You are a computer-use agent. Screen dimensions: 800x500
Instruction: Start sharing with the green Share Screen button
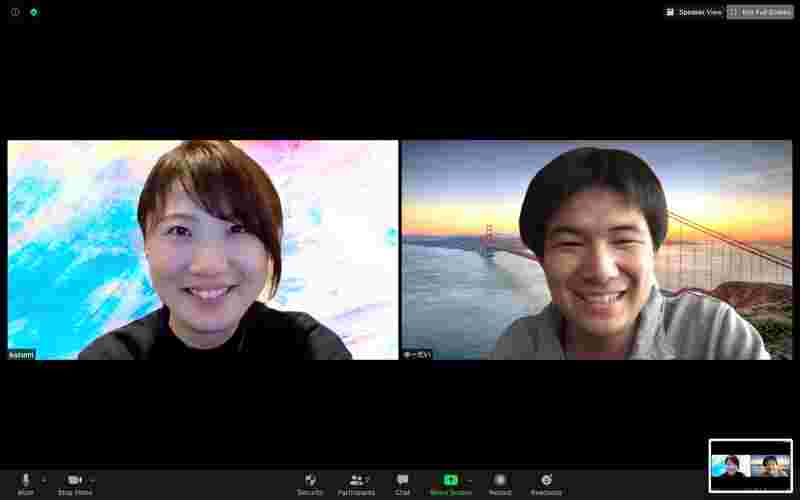coord(451,483)
